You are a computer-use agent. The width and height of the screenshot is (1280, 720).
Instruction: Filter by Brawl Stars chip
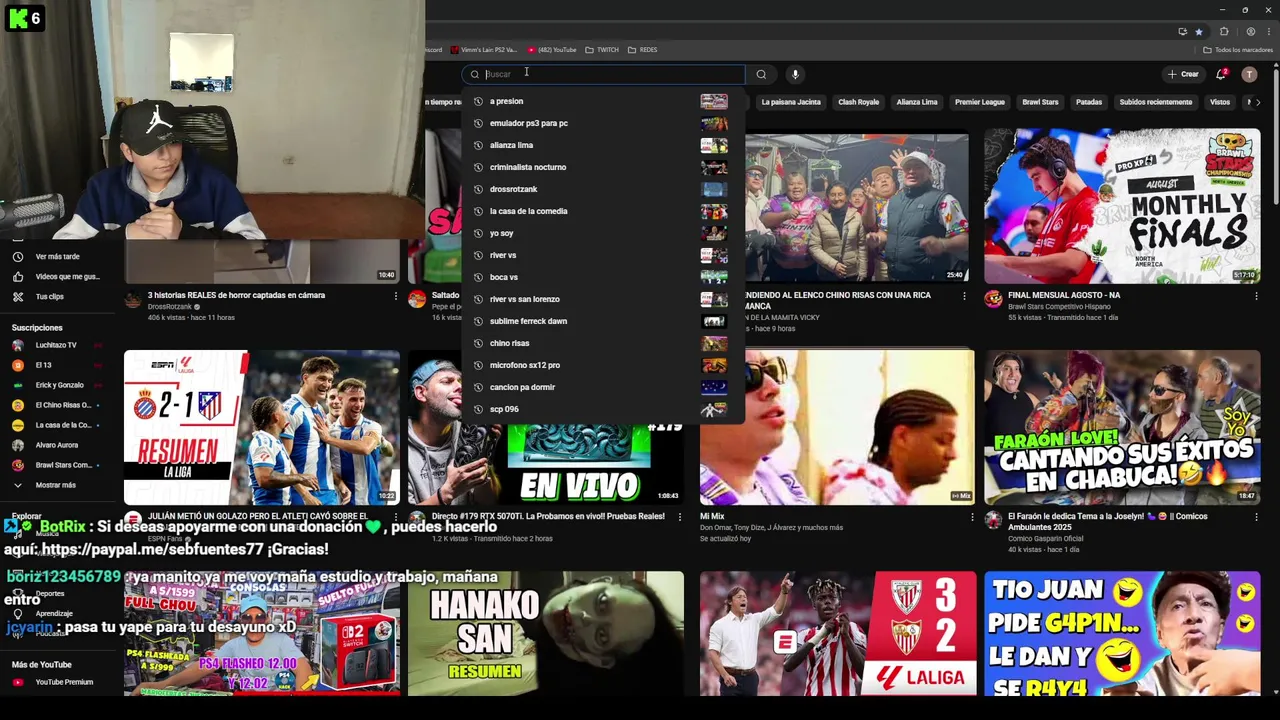[x=1040, y=102]
